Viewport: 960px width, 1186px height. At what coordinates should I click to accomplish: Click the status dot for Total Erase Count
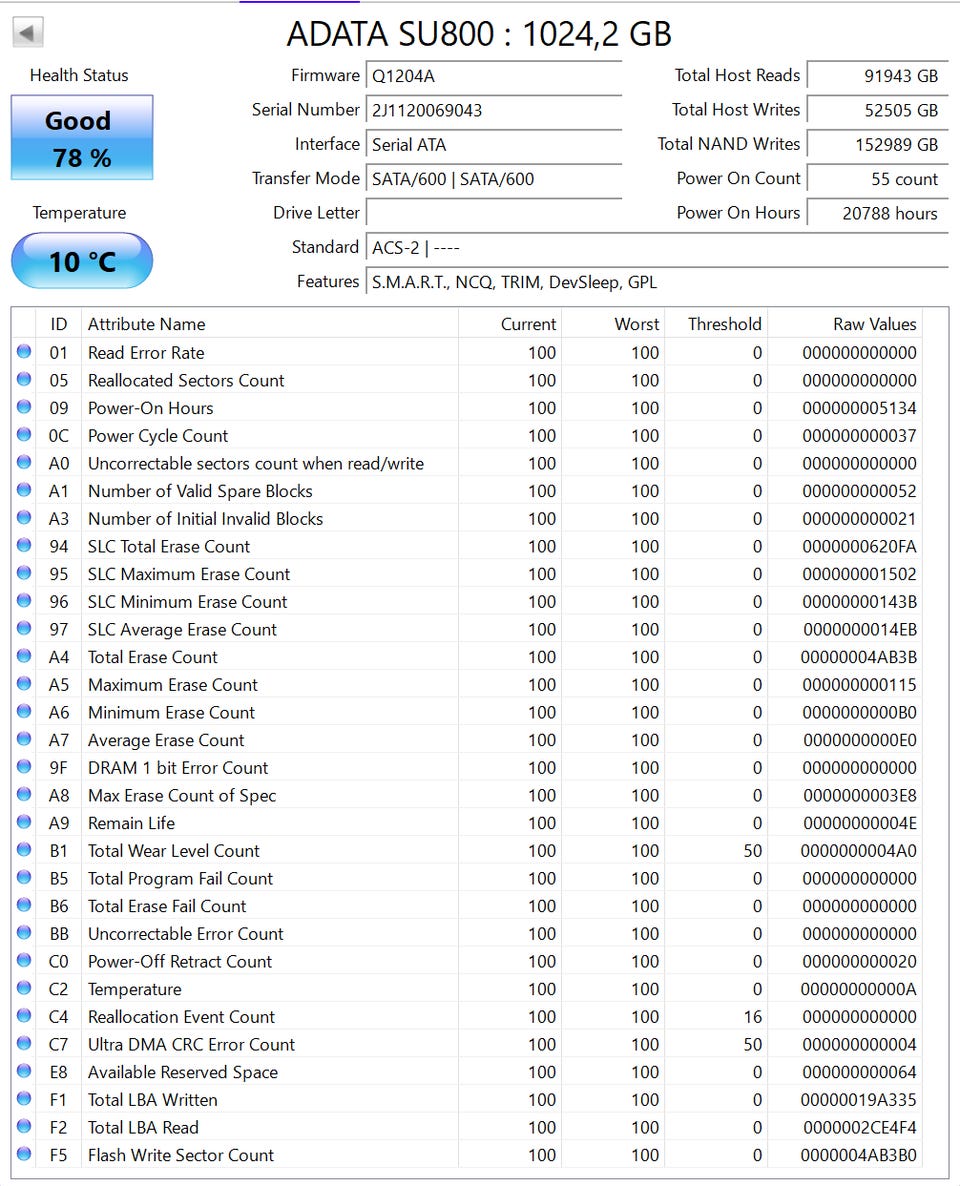point(24,656)
